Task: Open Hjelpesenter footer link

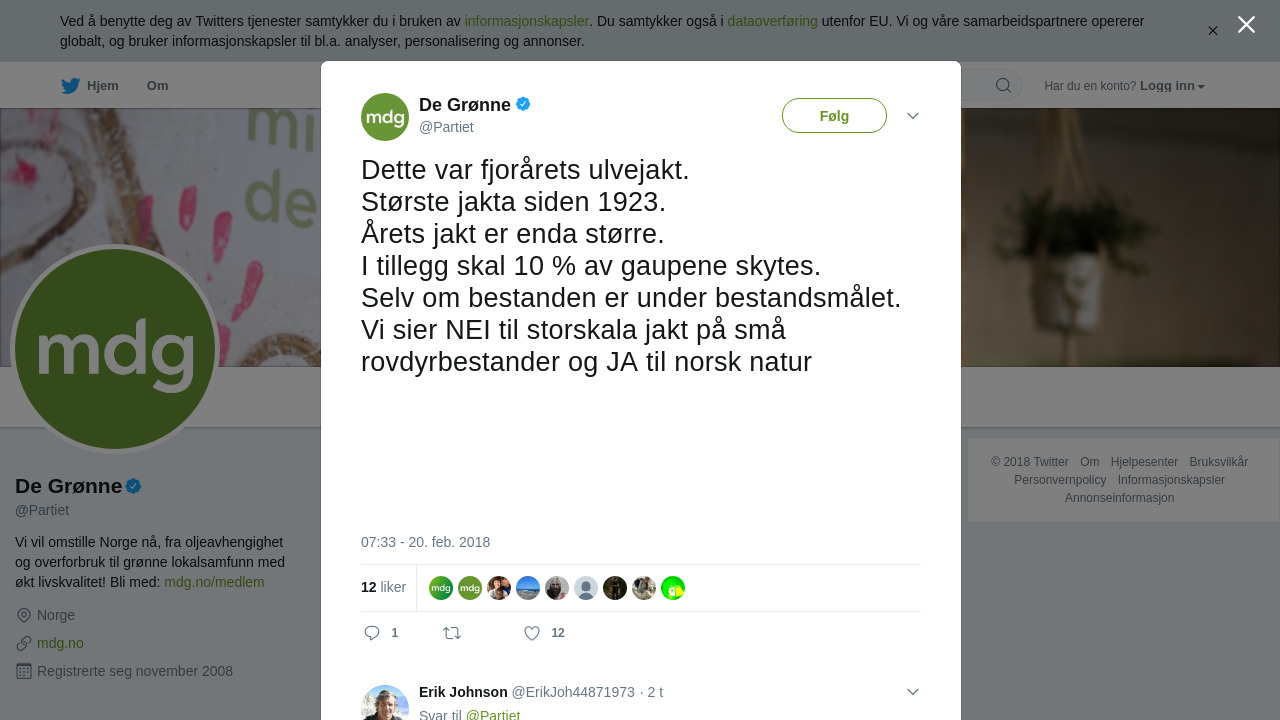Action: click(1144, 462)
